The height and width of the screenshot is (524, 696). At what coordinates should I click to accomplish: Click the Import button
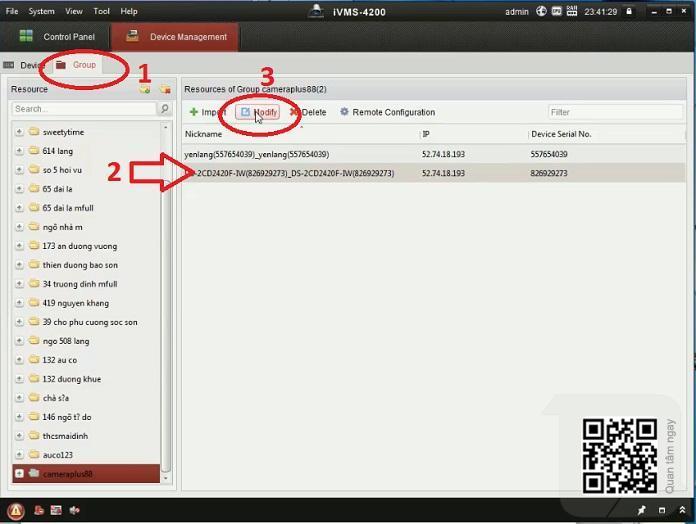pyautogui.click(x=208, y=112)
